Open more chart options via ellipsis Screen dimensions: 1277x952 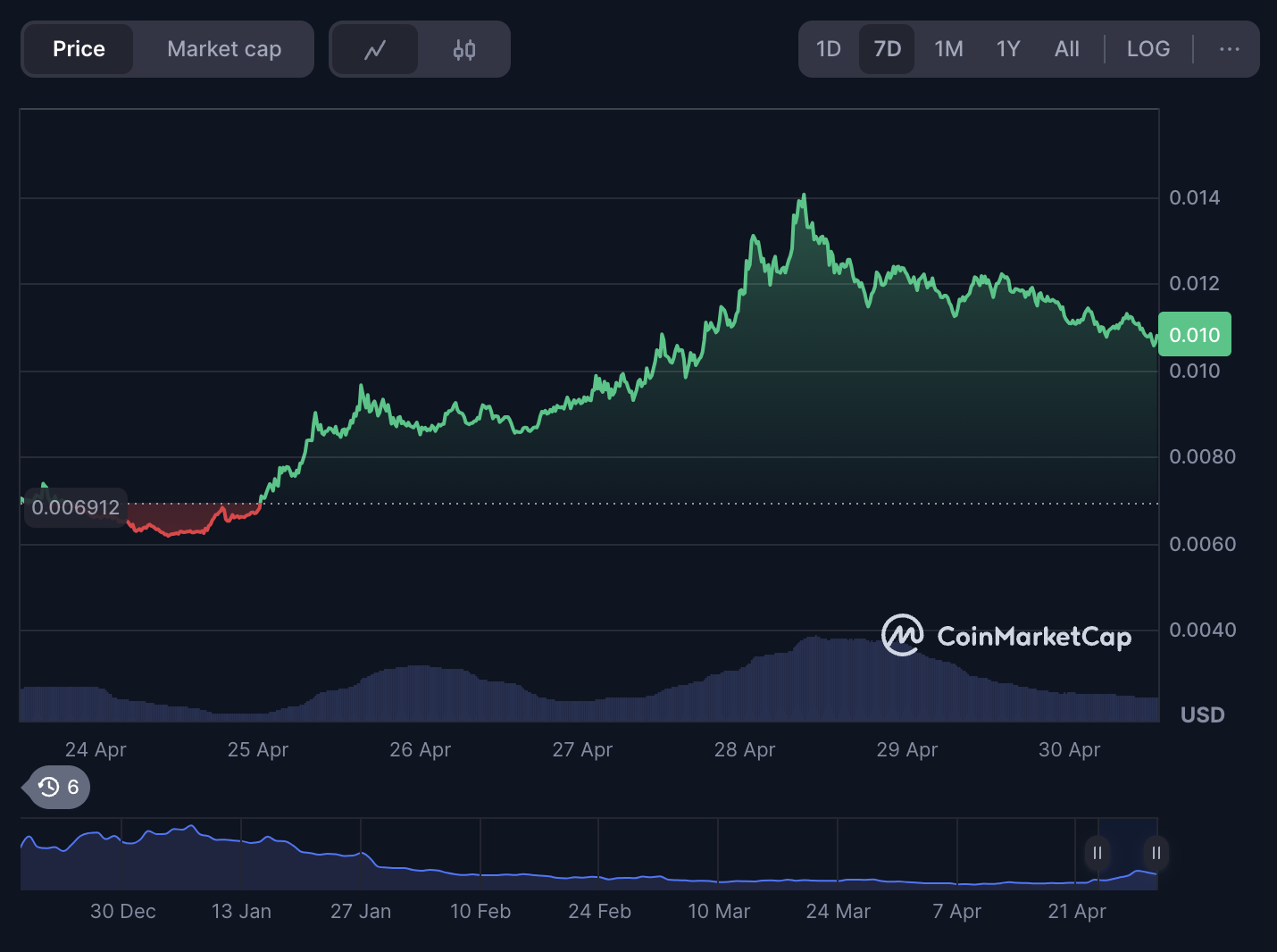(x=1229, y=49)
